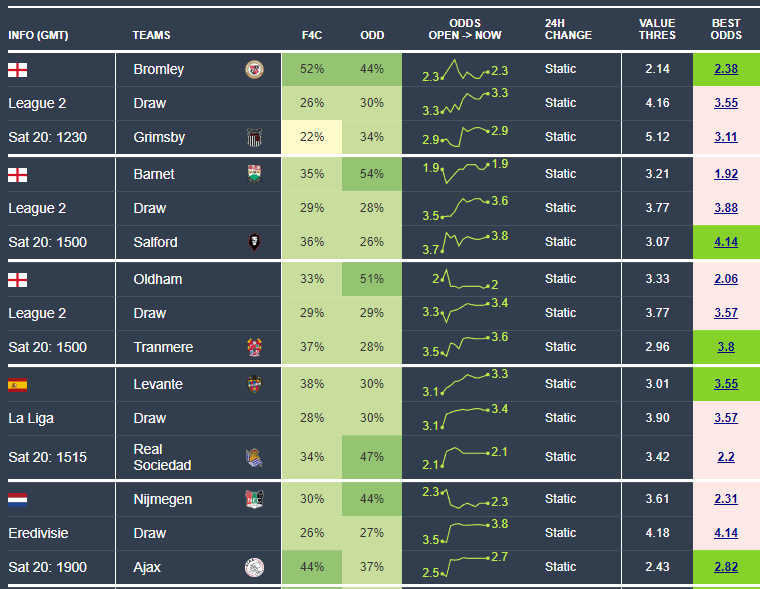
Task: Click the Spain flag for La Liga
Action: 18,384
